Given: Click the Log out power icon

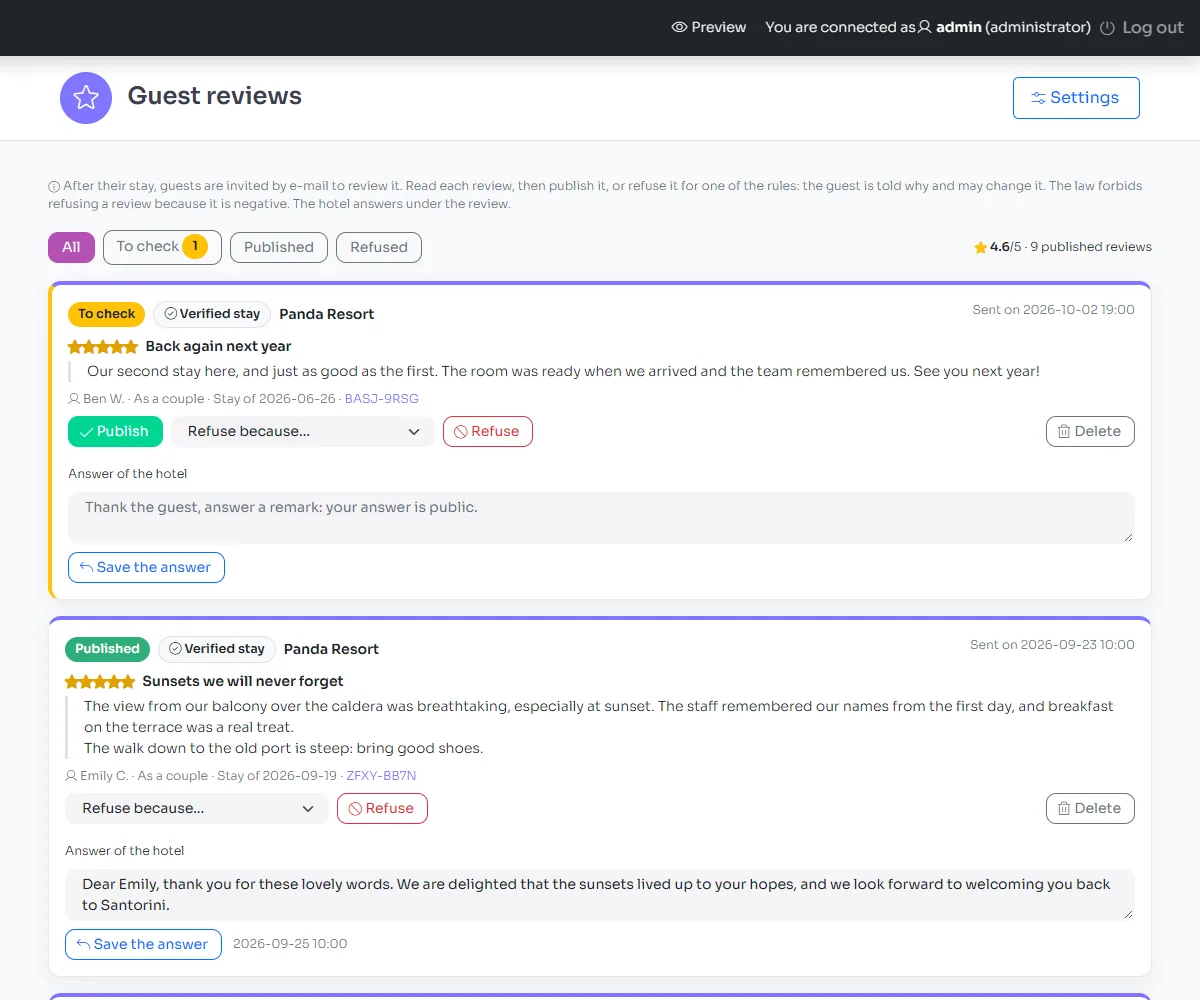Looking at the screenshot, I should point(1107,28).
